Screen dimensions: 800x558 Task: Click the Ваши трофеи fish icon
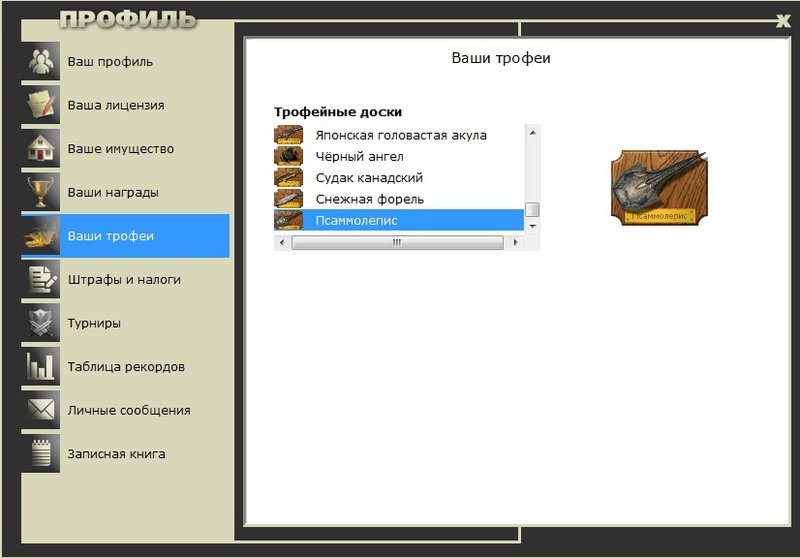(41, 236)
